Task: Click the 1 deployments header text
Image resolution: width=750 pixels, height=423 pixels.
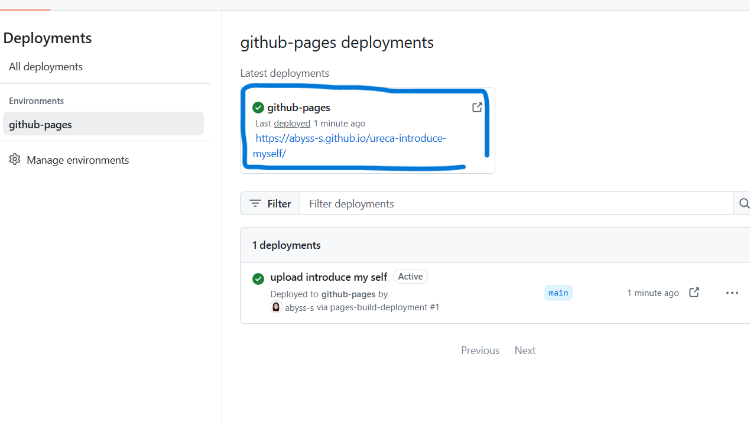Action: click(x=287, y=245)
